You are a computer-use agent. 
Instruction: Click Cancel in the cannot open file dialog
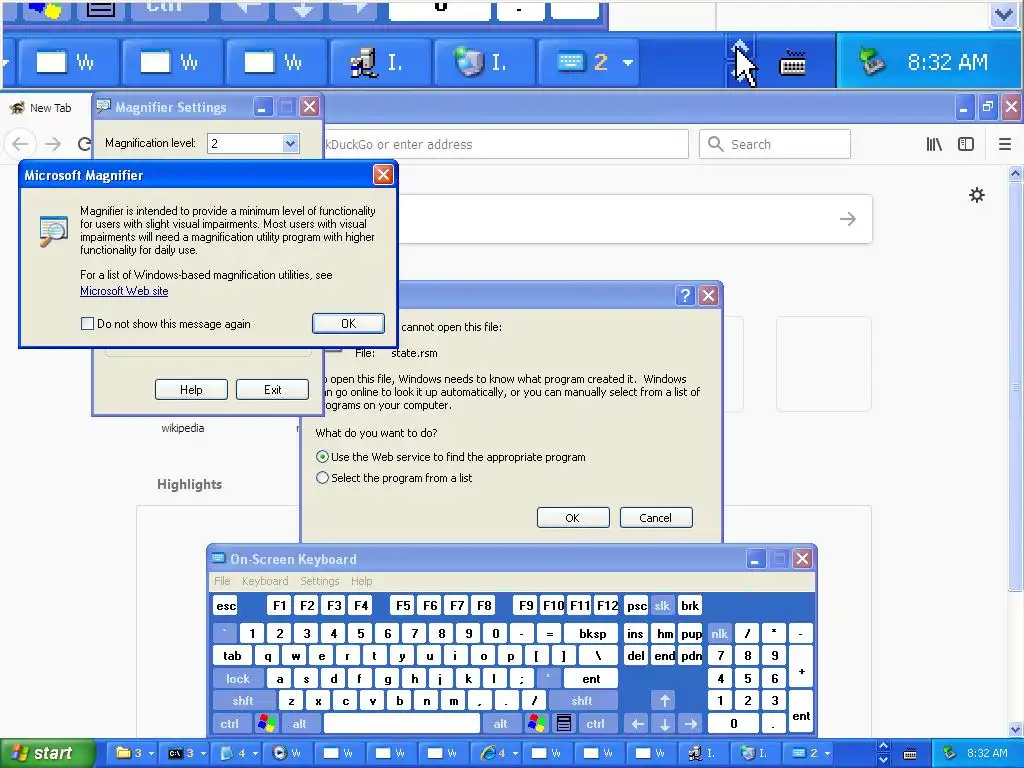[x=656, y=518]
